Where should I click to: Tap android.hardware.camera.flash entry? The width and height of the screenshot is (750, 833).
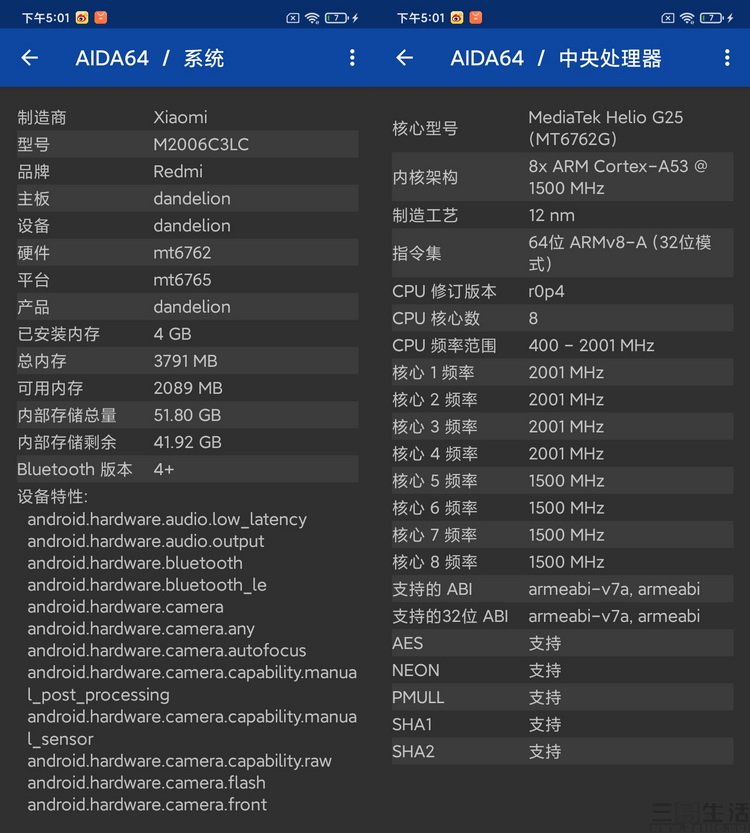[x=146, y=783]
